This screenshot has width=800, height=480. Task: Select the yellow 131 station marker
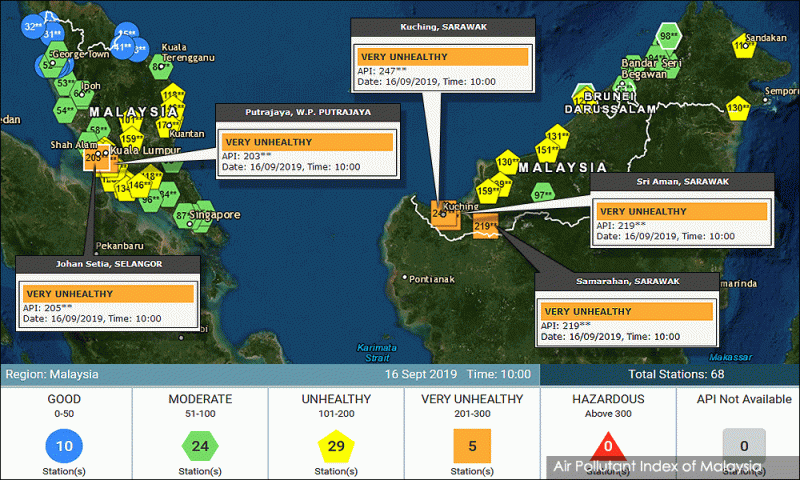(x=558, y=136)
